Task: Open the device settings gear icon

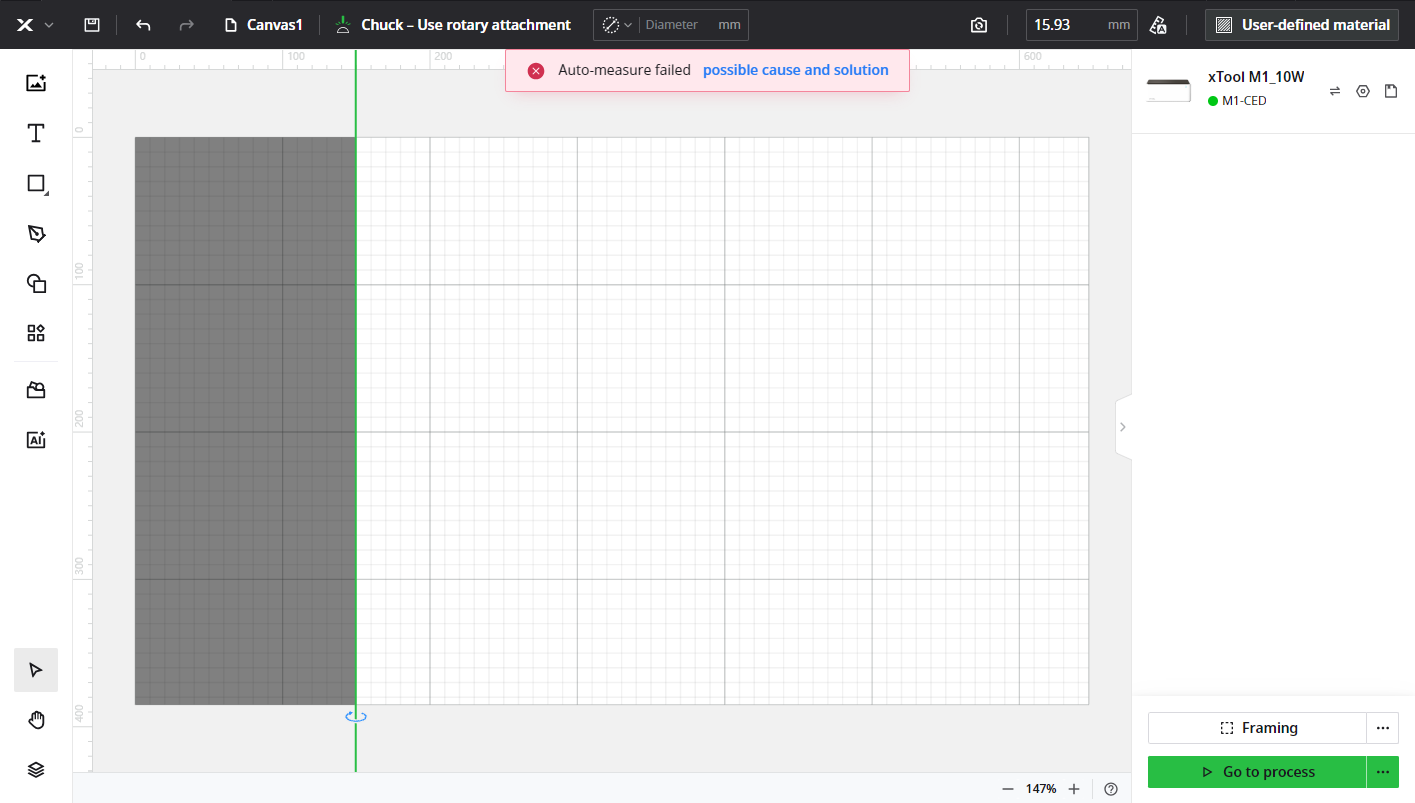Action: (x=1363, y=91)
